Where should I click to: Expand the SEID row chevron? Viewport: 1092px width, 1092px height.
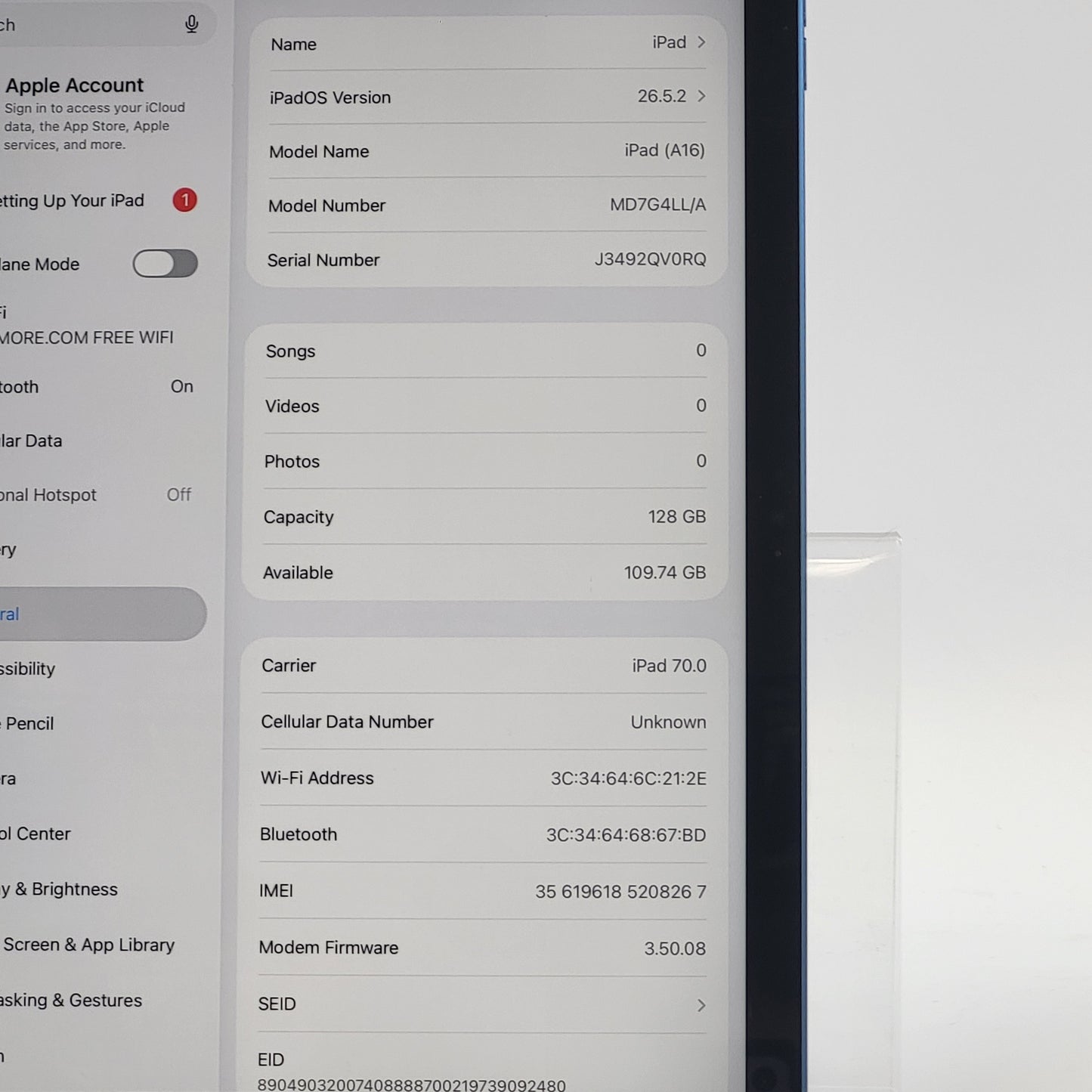point(701,1005)
